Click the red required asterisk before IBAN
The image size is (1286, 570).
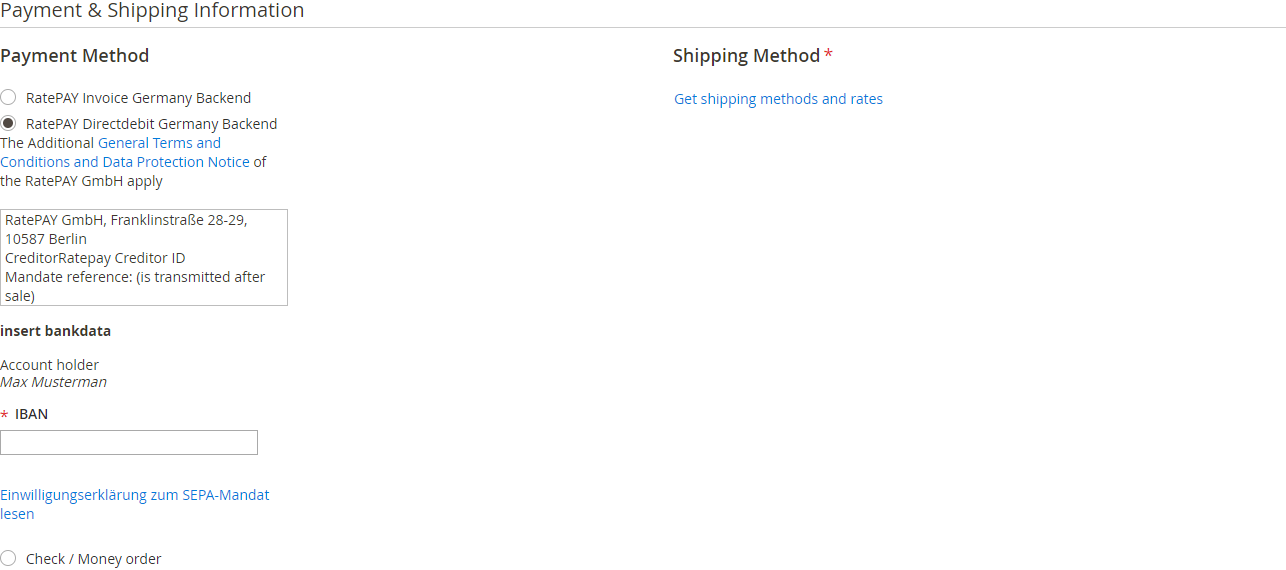pos(4,415)
